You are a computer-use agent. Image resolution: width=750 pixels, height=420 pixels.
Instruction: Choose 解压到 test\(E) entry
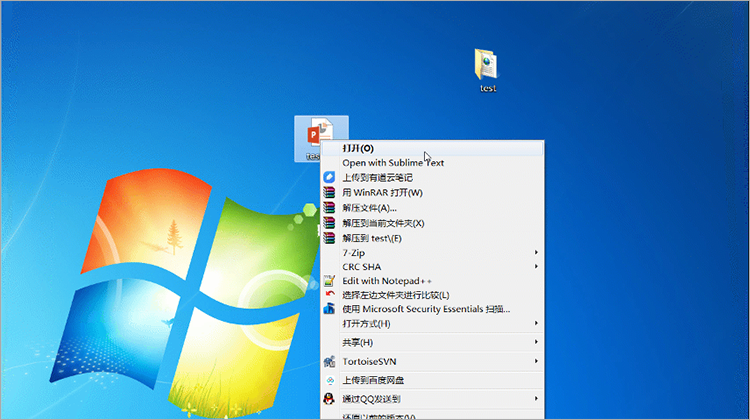(x=432, y=238)
